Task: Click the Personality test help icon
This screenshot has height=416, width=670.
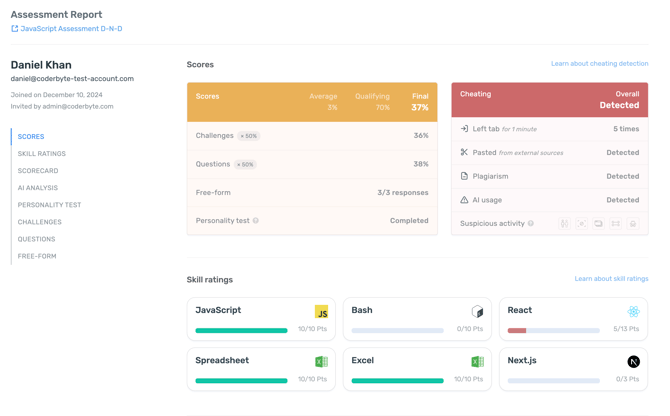Action: point(256,221)
